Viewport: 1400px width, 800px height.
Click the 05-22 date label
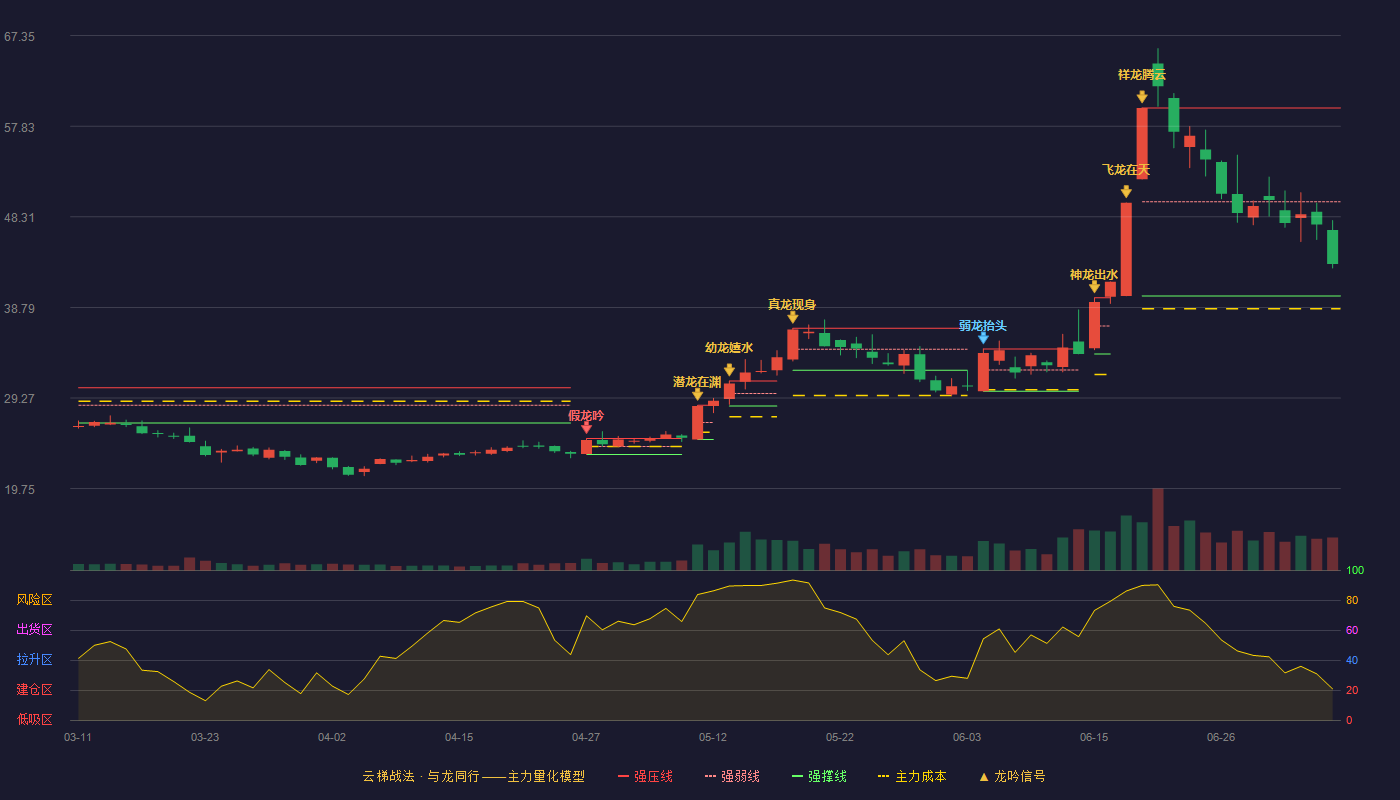tap(840, 737)
